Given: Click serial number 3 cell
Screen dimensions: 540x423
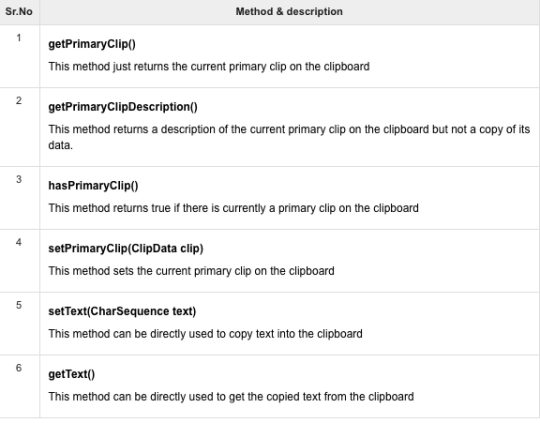Looking at the screenshot, I should (19, 198).
